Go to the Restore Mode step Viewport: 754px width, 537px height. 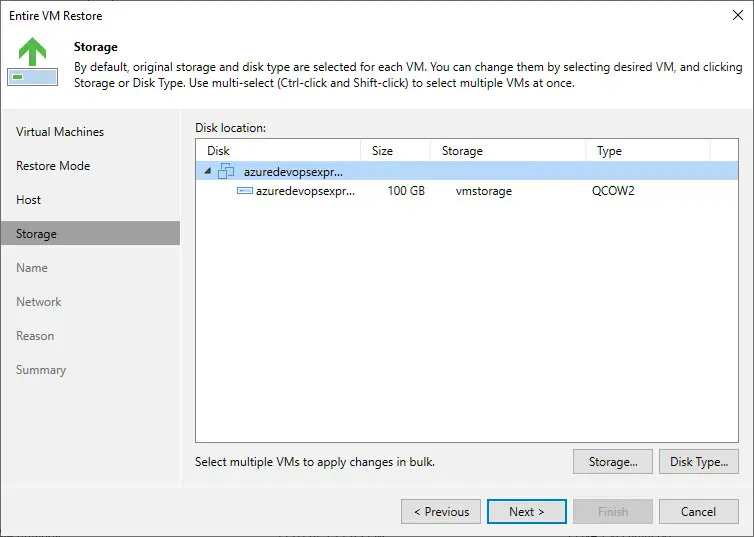(53, 166)
